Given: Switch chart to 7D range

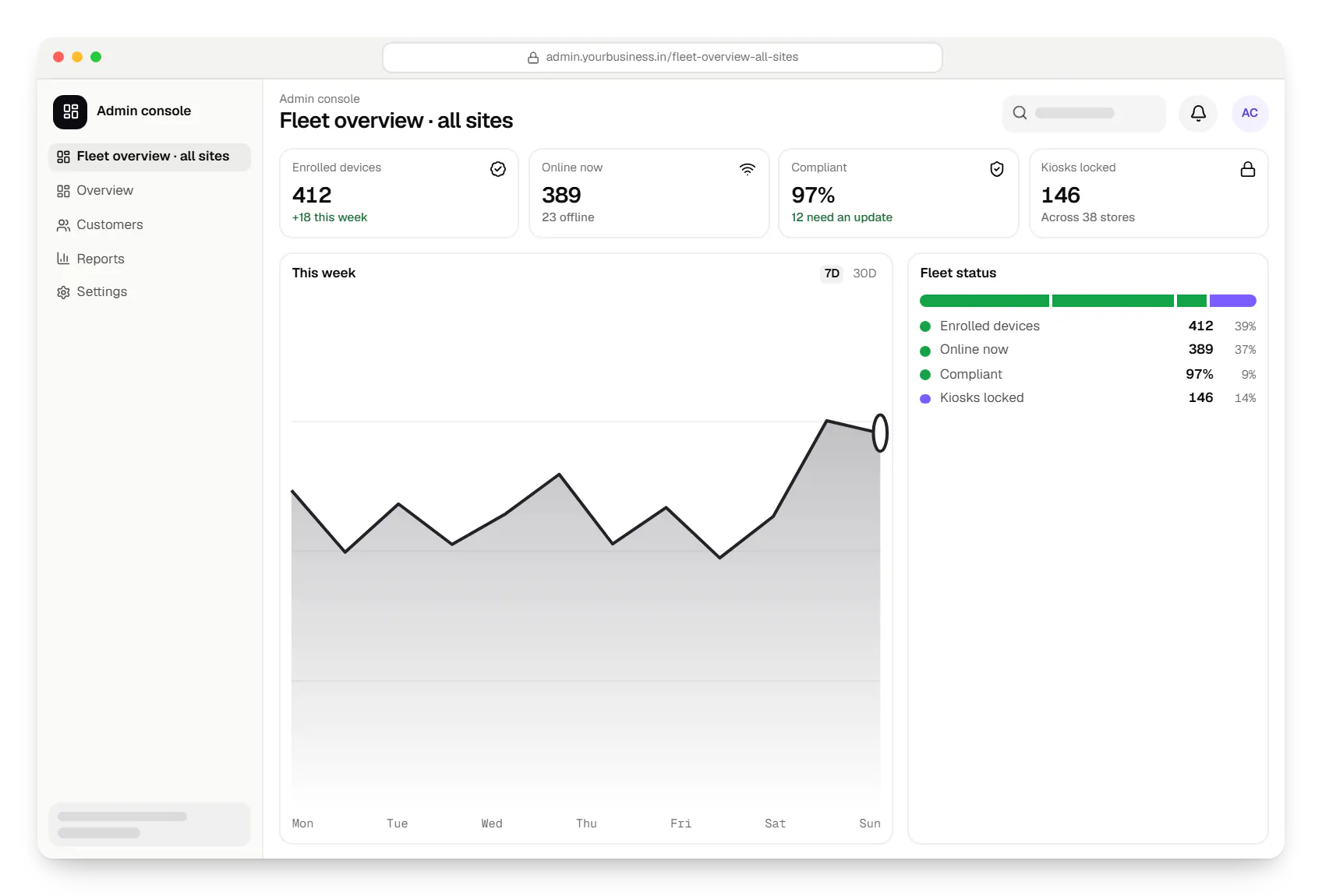Looking at the screenshot, I should [832, 273].
